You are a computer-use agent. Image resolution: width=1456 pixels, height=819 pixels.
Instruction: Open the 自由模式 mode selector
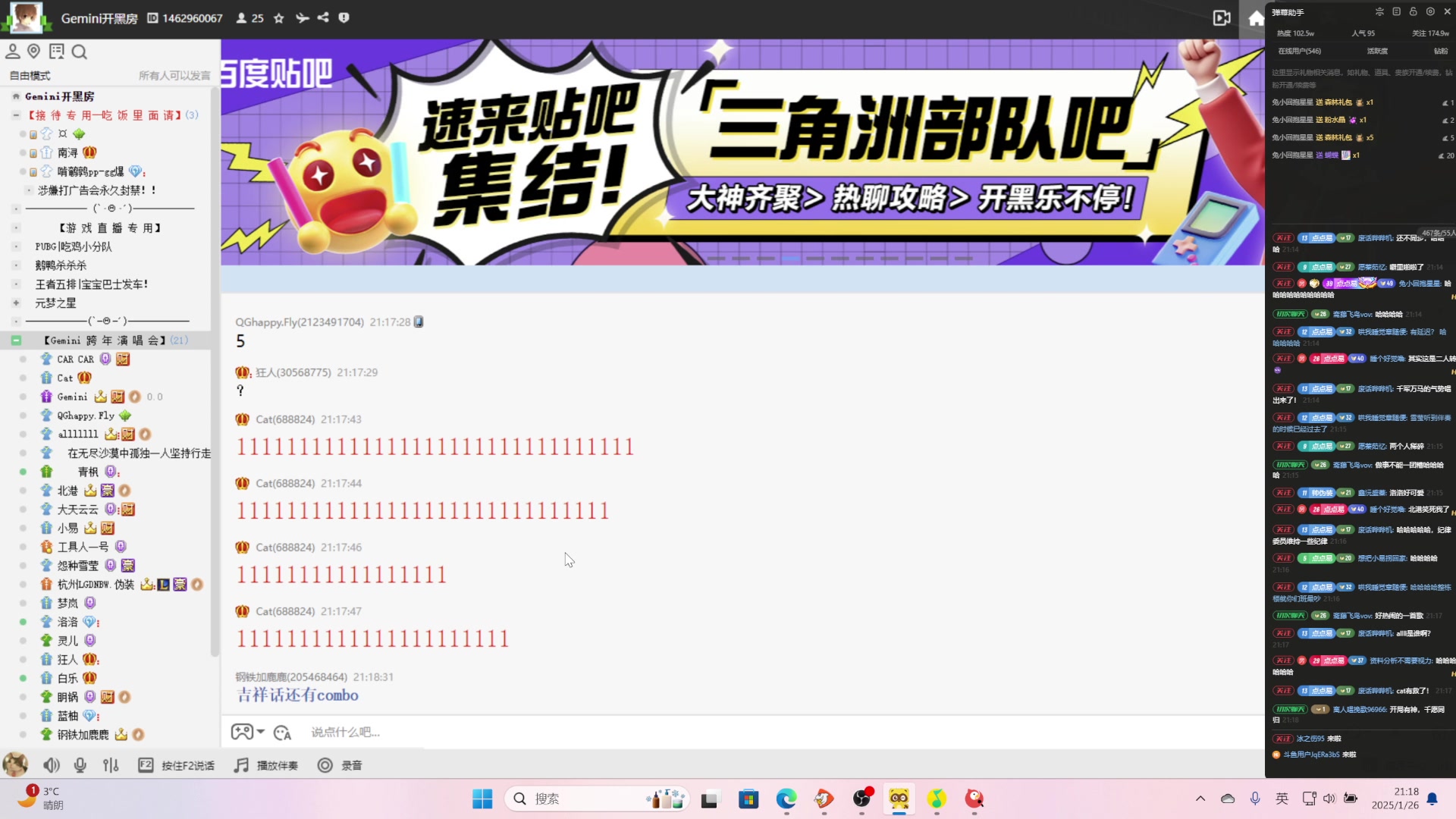click(30, 75)
